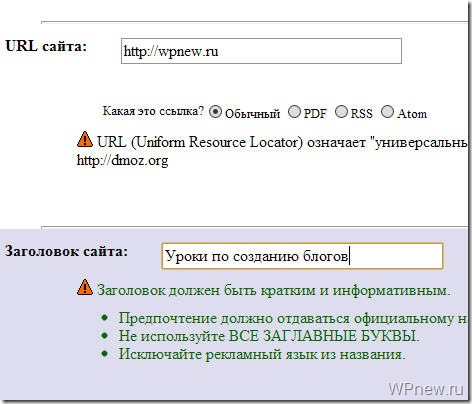
Task: Click the orange warning icon beside URL explanation
Action: (85, 139)
